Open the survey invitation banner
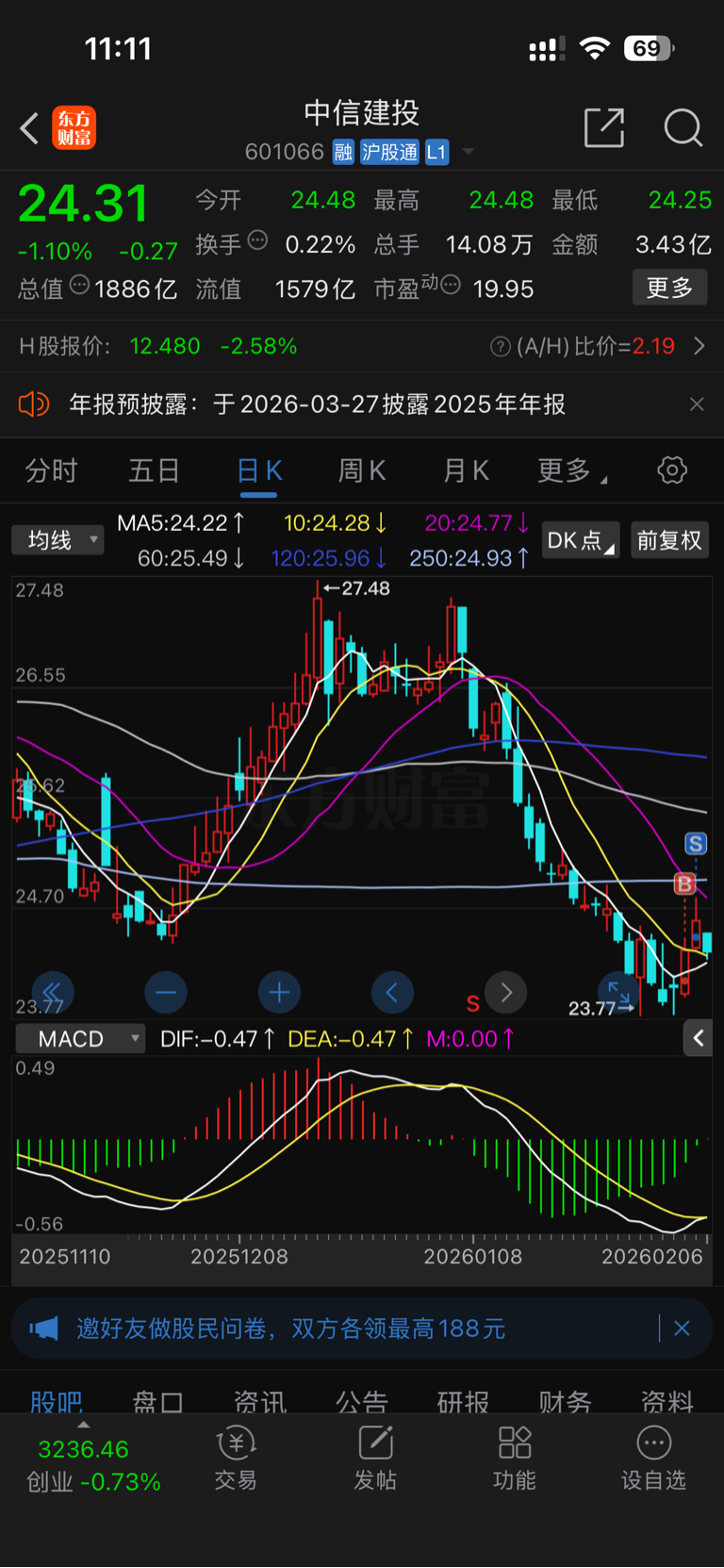 362,1329
